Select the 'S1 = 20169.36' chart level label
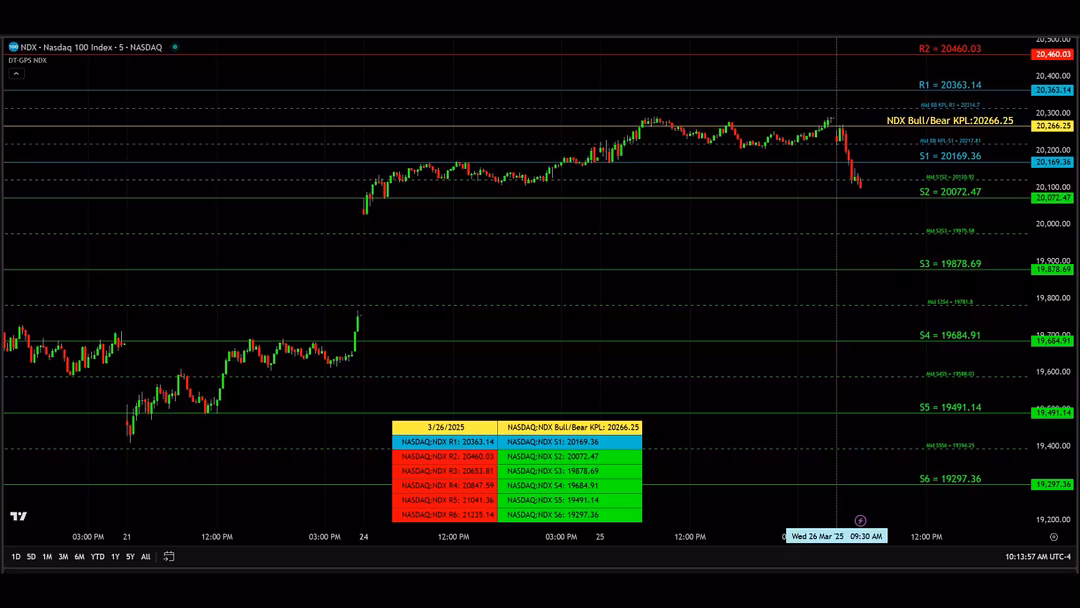 coord(950,156)
